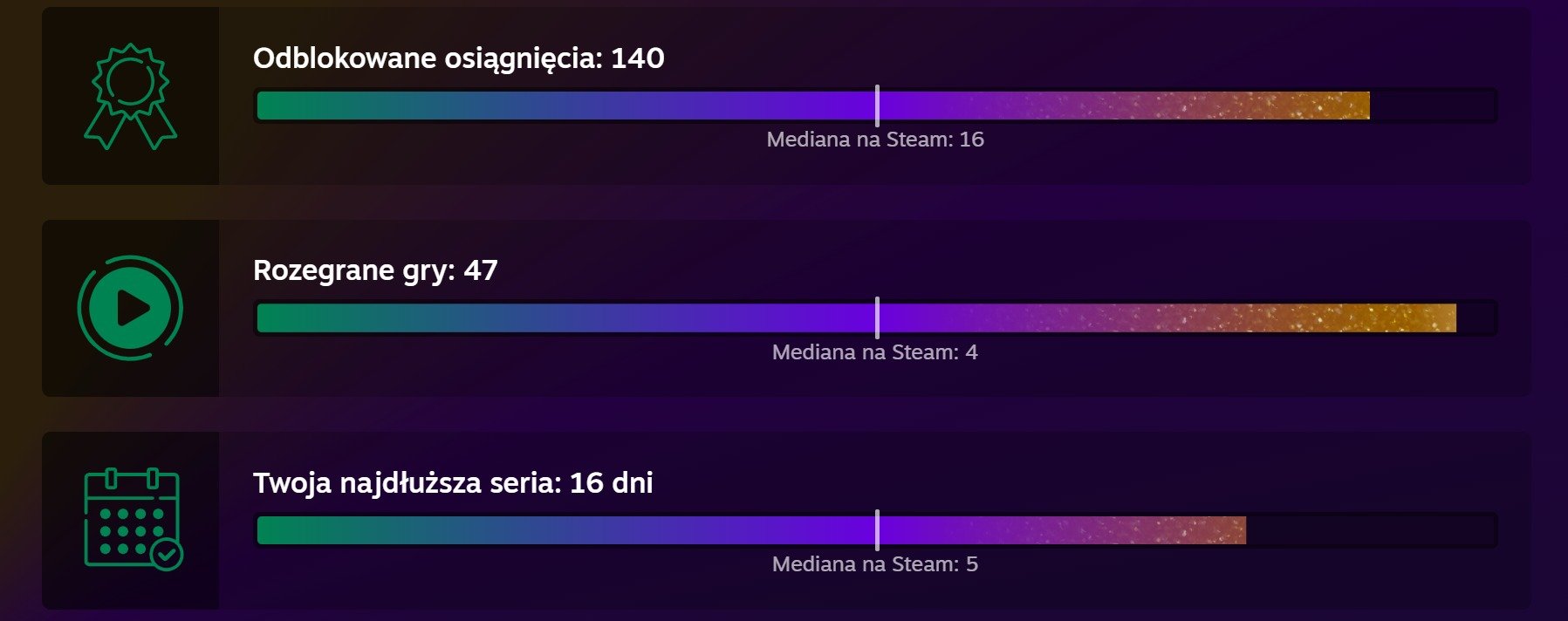Click the unfilled dark end of the streak bar
Image resolution: width=1568 pixels, height=621 pixels.
[1371, 530]
